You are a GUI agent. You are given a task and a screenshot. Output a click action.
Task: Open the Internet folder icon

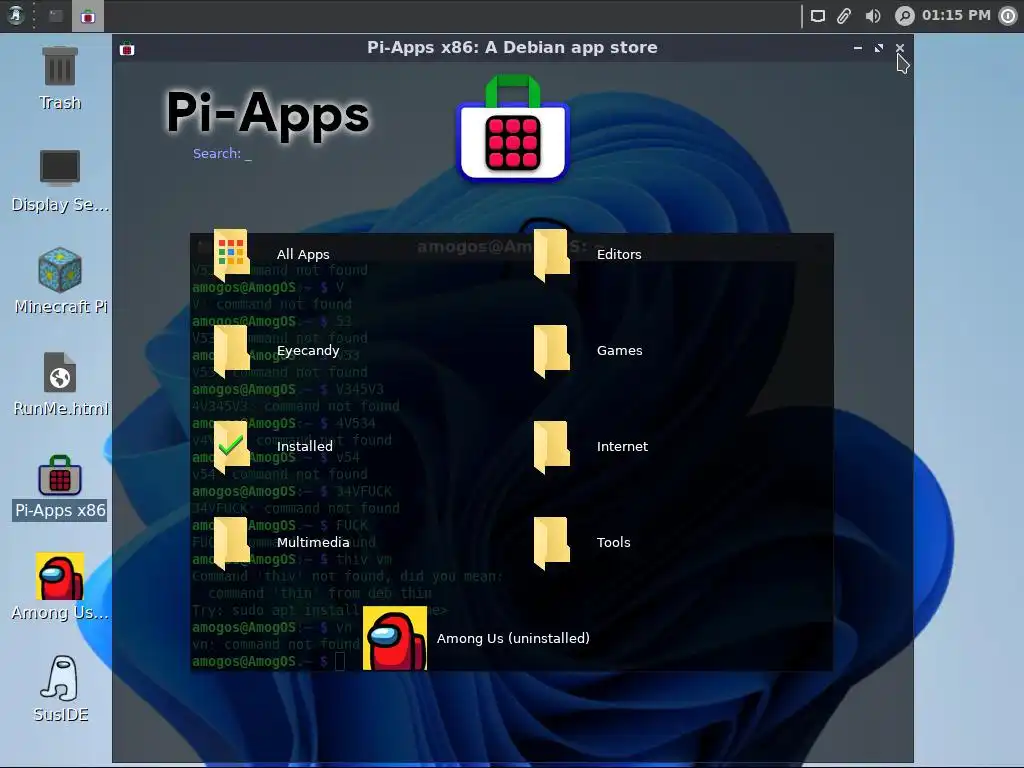(552, 447)
